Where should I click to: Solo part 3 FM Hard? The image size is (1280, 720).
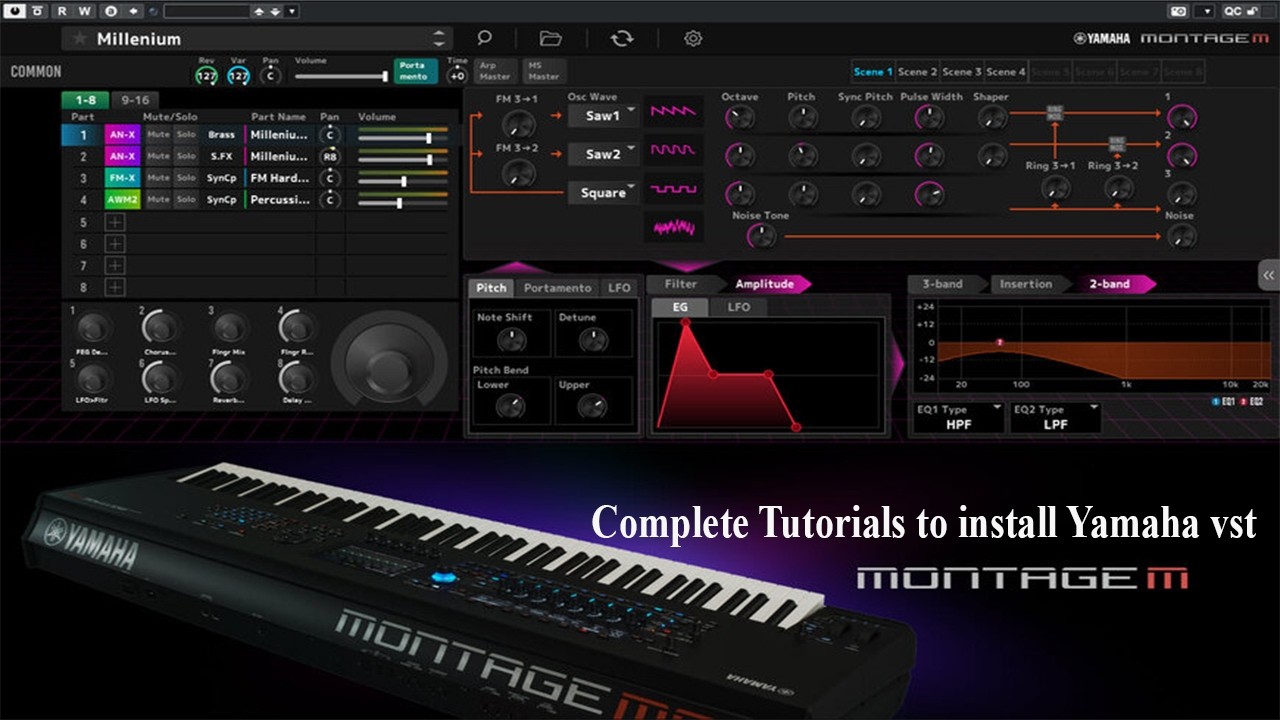(186, 177)
